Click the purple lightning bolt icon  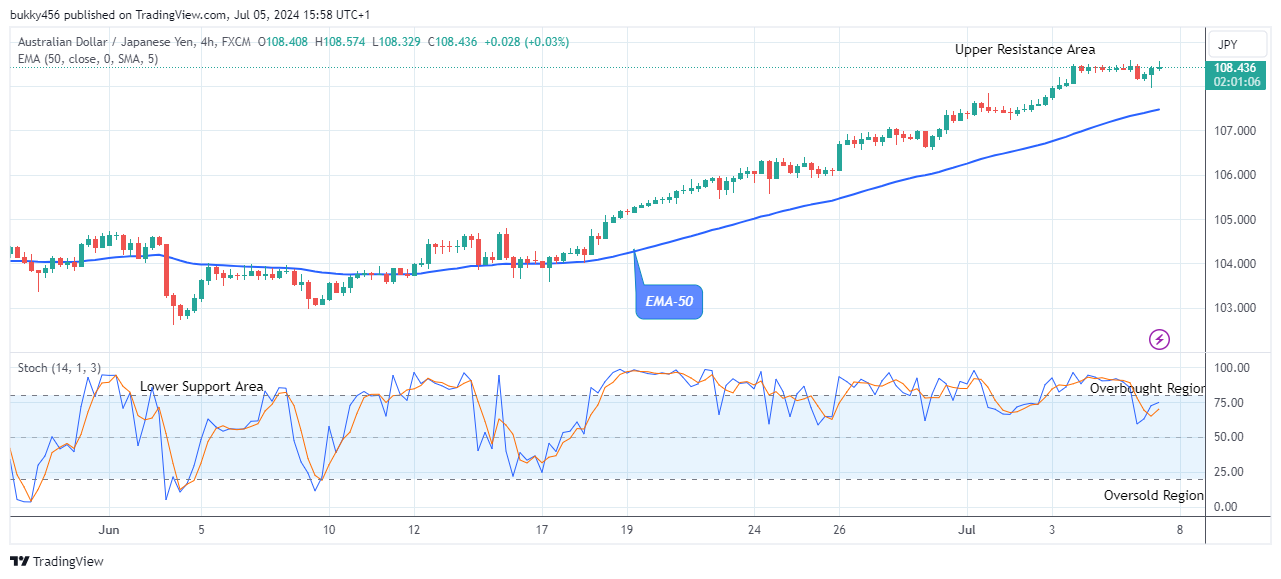pyautogui.click(x=1159, y=339)
